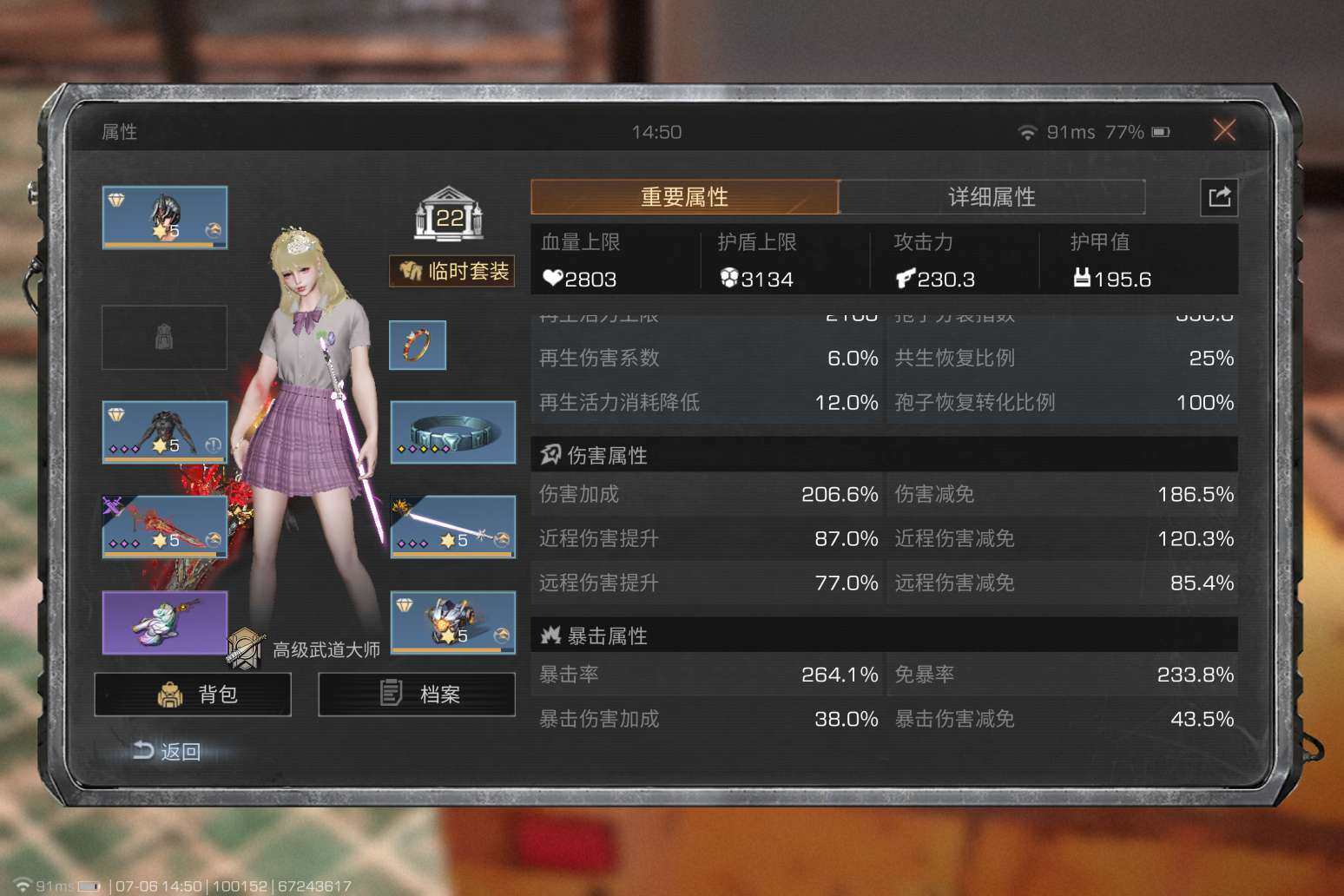Open the manor level 22 badge
Image resolution: width=1344 pixels, height=896 pixels.
(x=449, y=214)
